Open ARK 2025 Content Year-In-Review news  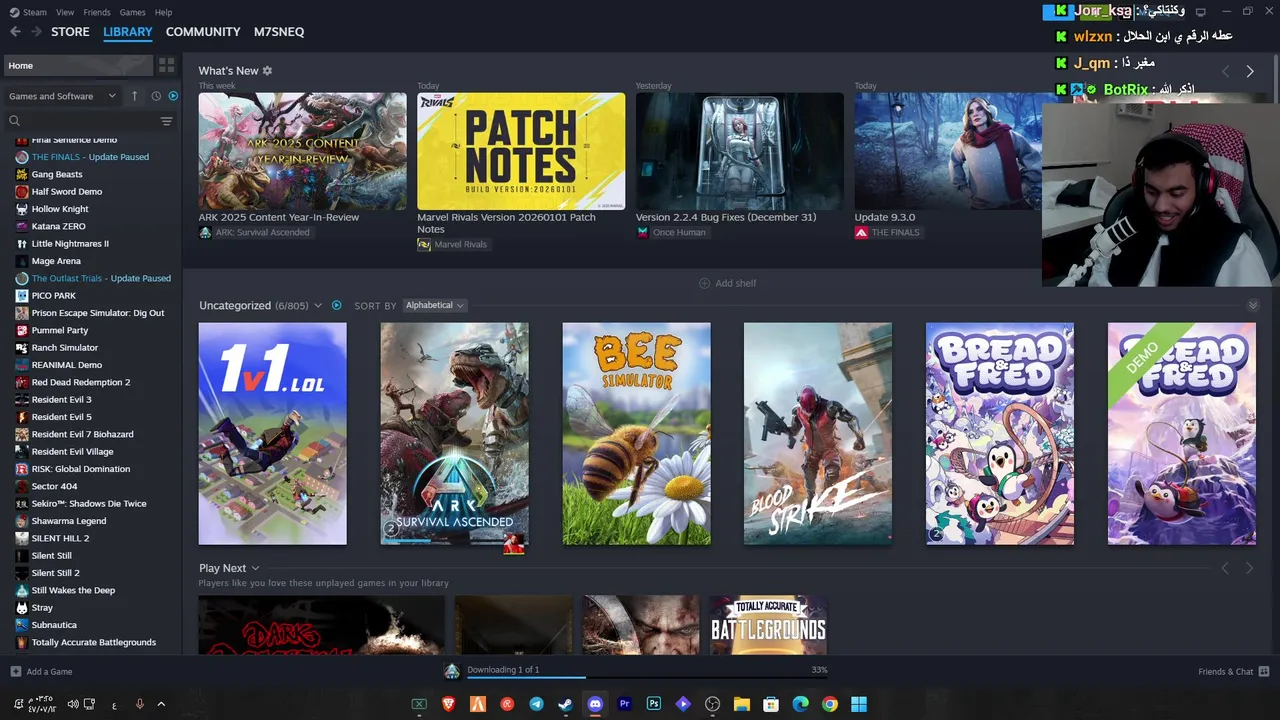coord(302,151)
